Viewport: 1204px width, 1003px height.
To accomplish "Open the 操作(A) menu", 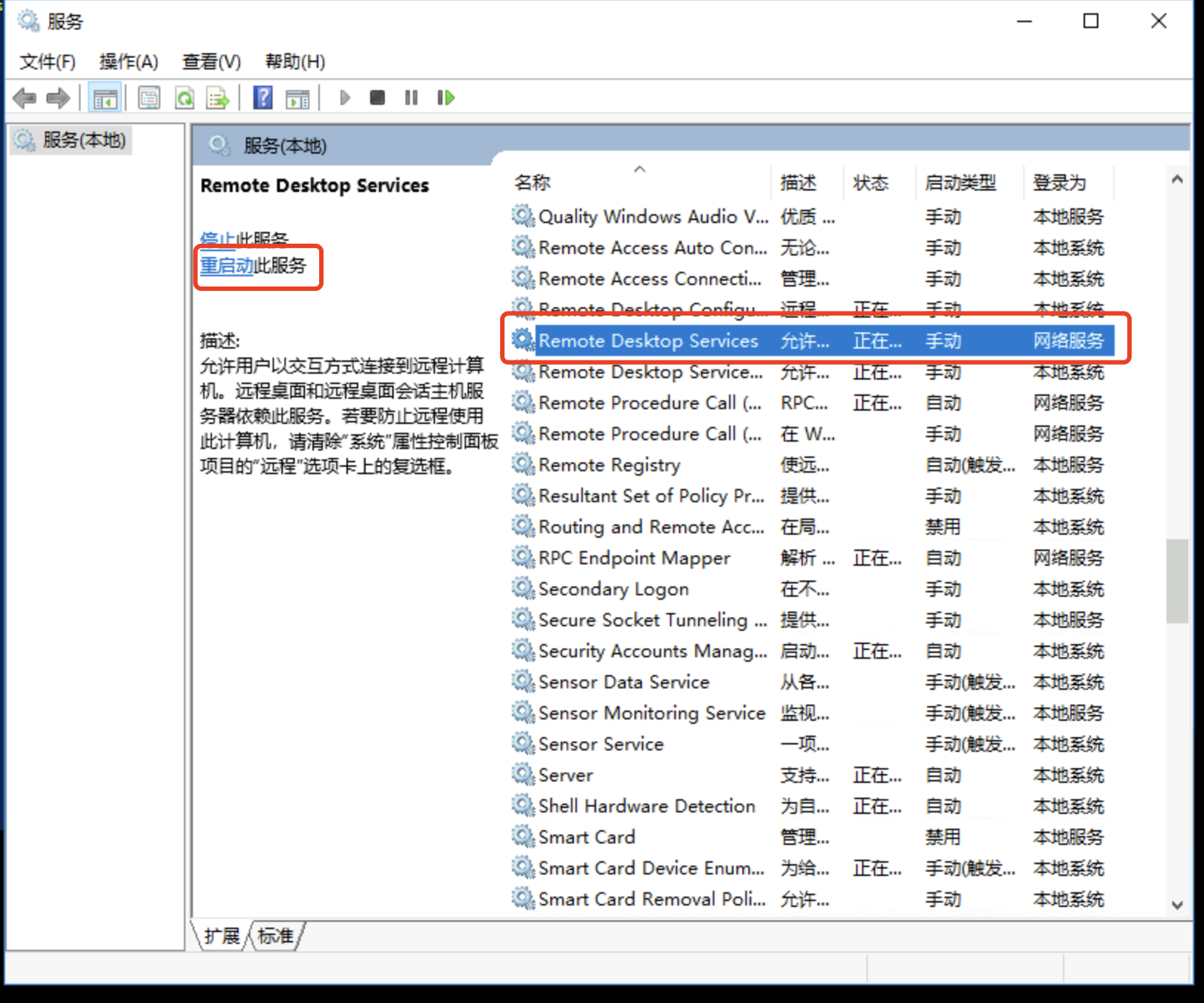I will click(129, 61).
